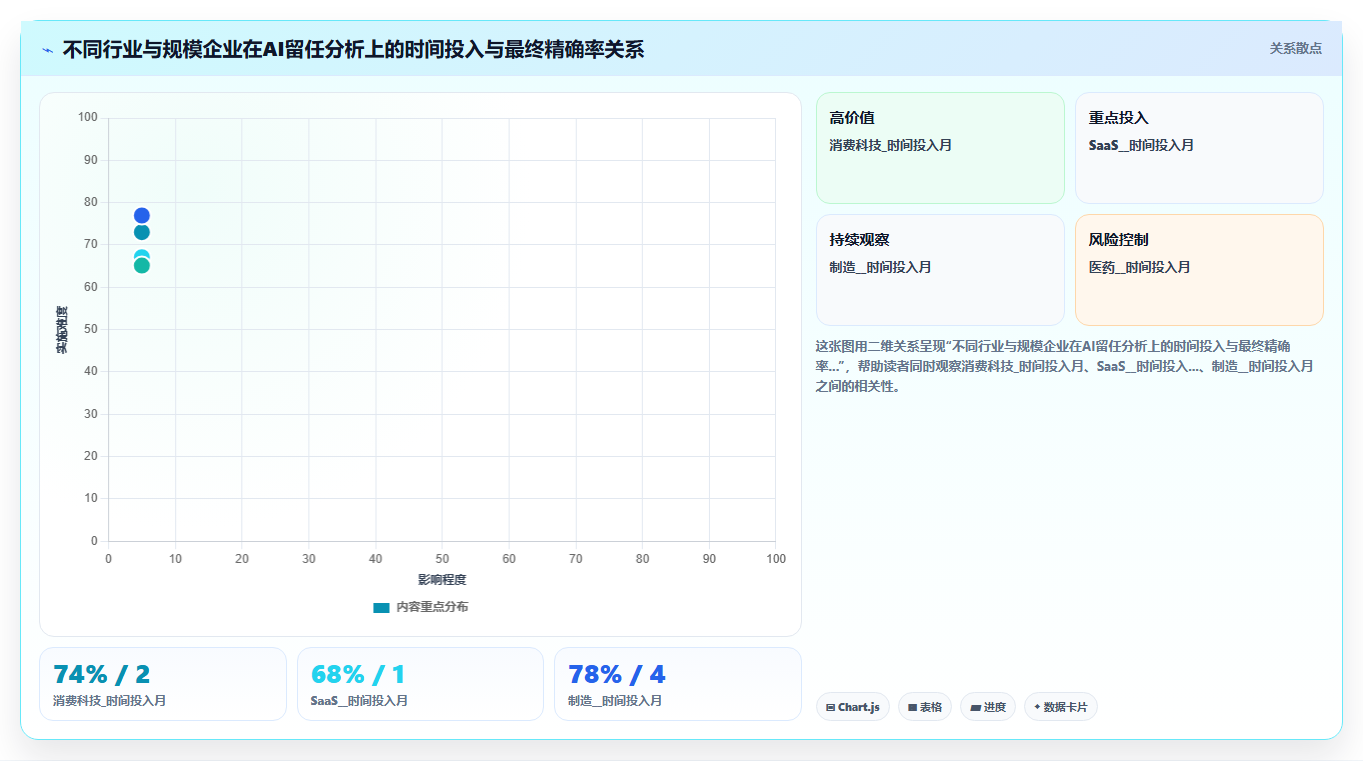Open the 风险控制 card
The width and height of the screenshot is (1363, 761).
(x=1199, y=270)
